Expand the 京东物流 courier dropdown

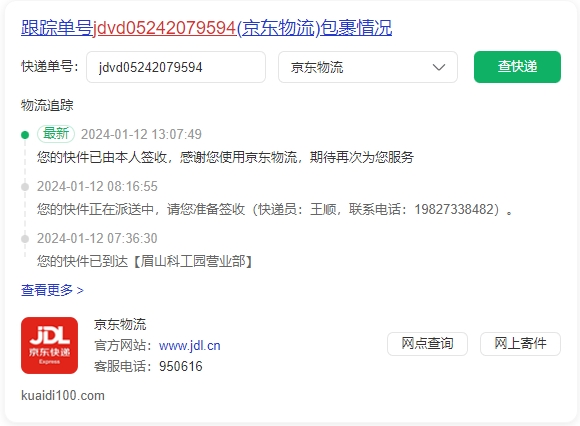(x=368, y=67)
